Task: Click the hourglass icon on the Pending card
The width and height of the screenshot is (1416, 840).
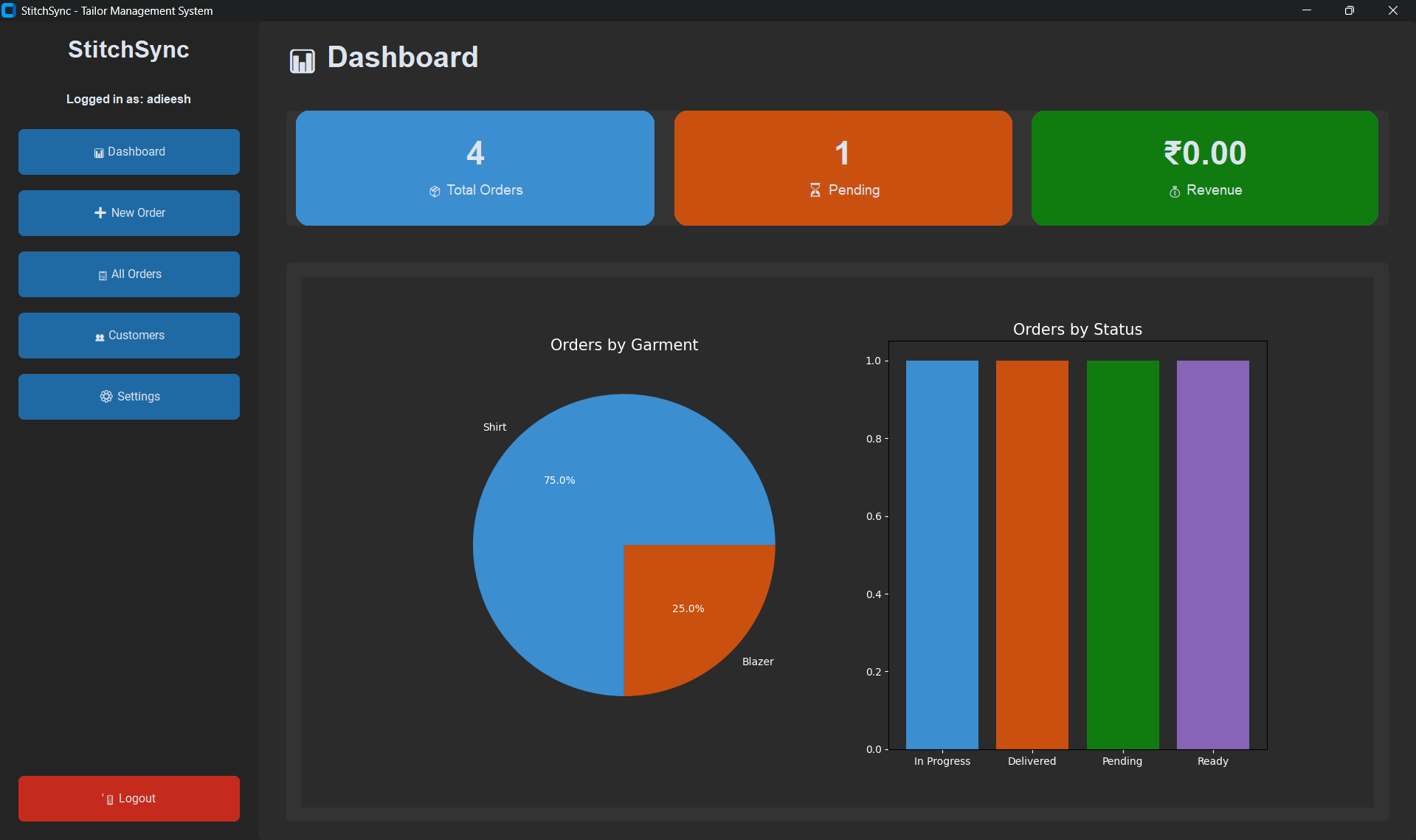Action: 815,190
